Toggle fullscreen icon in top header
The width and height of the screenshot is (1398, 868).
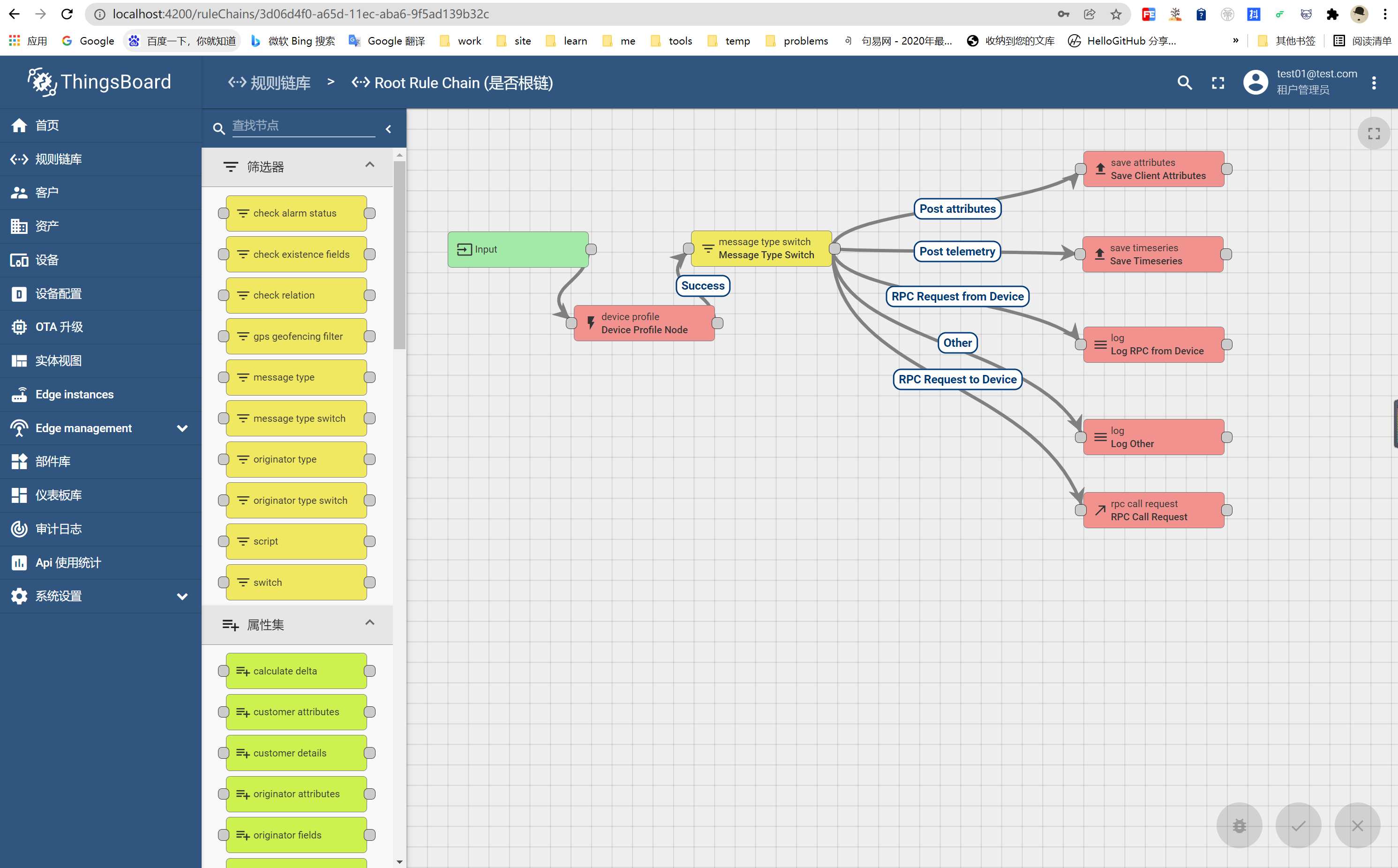(1218, 82)
